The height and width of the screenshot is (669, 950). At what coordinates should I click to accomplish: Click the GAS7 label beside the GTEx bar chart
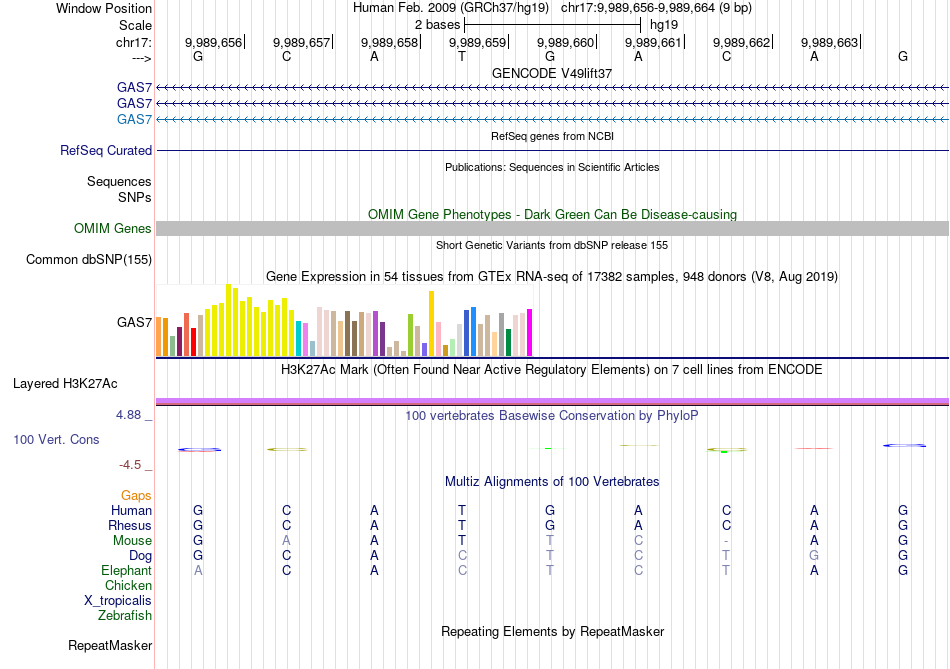(x=134, y=322)
